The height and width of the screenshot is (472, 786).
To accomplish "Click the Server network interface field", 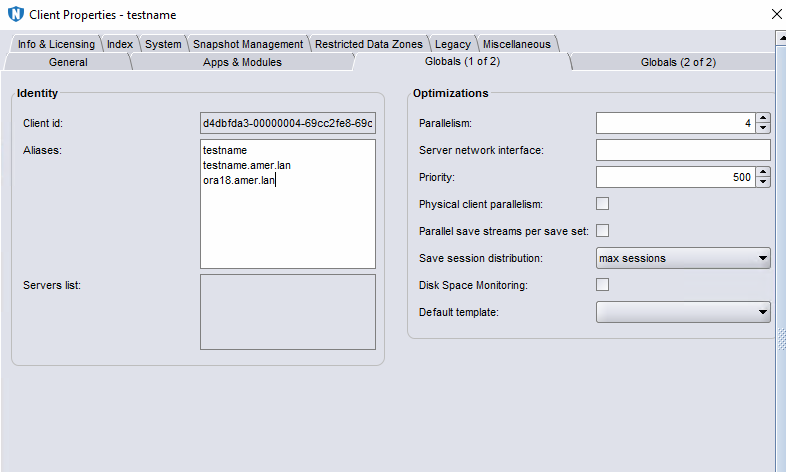I will point(683,150).
